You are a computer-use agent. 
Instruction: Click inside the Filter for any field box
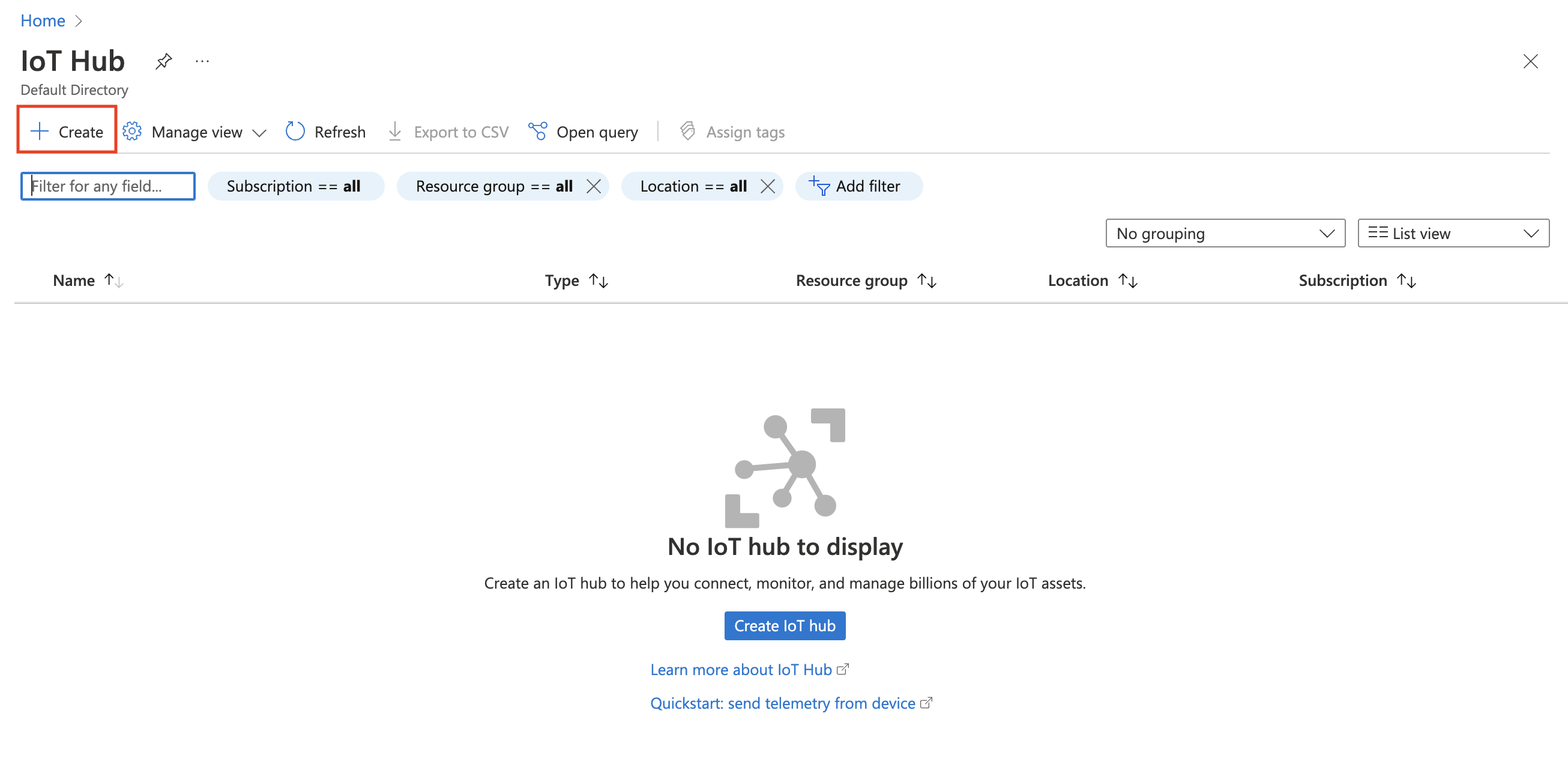(107, 186)
